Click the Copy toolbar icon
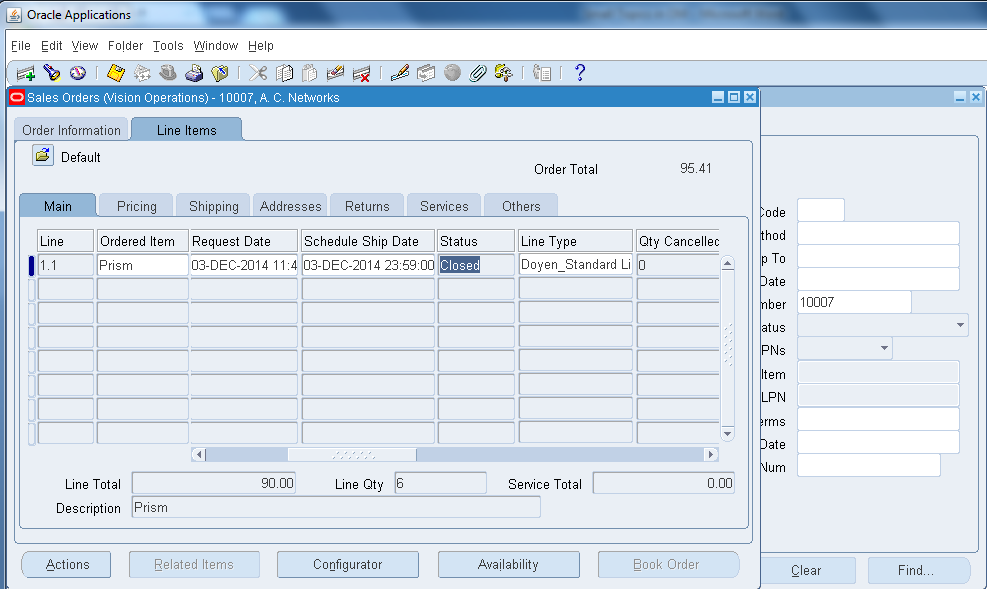 285,73
